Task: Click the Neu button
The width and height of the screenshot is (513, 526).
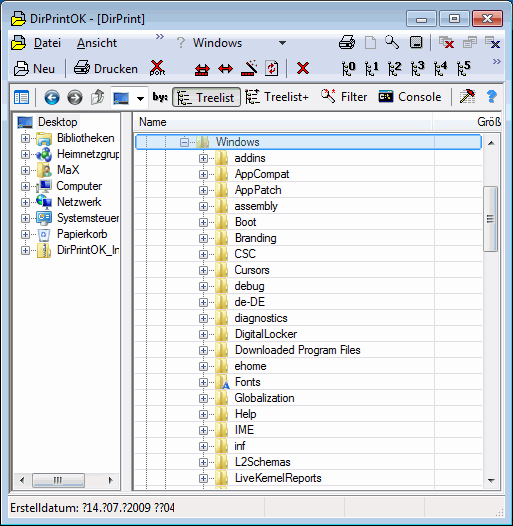Action: [34, 69]
